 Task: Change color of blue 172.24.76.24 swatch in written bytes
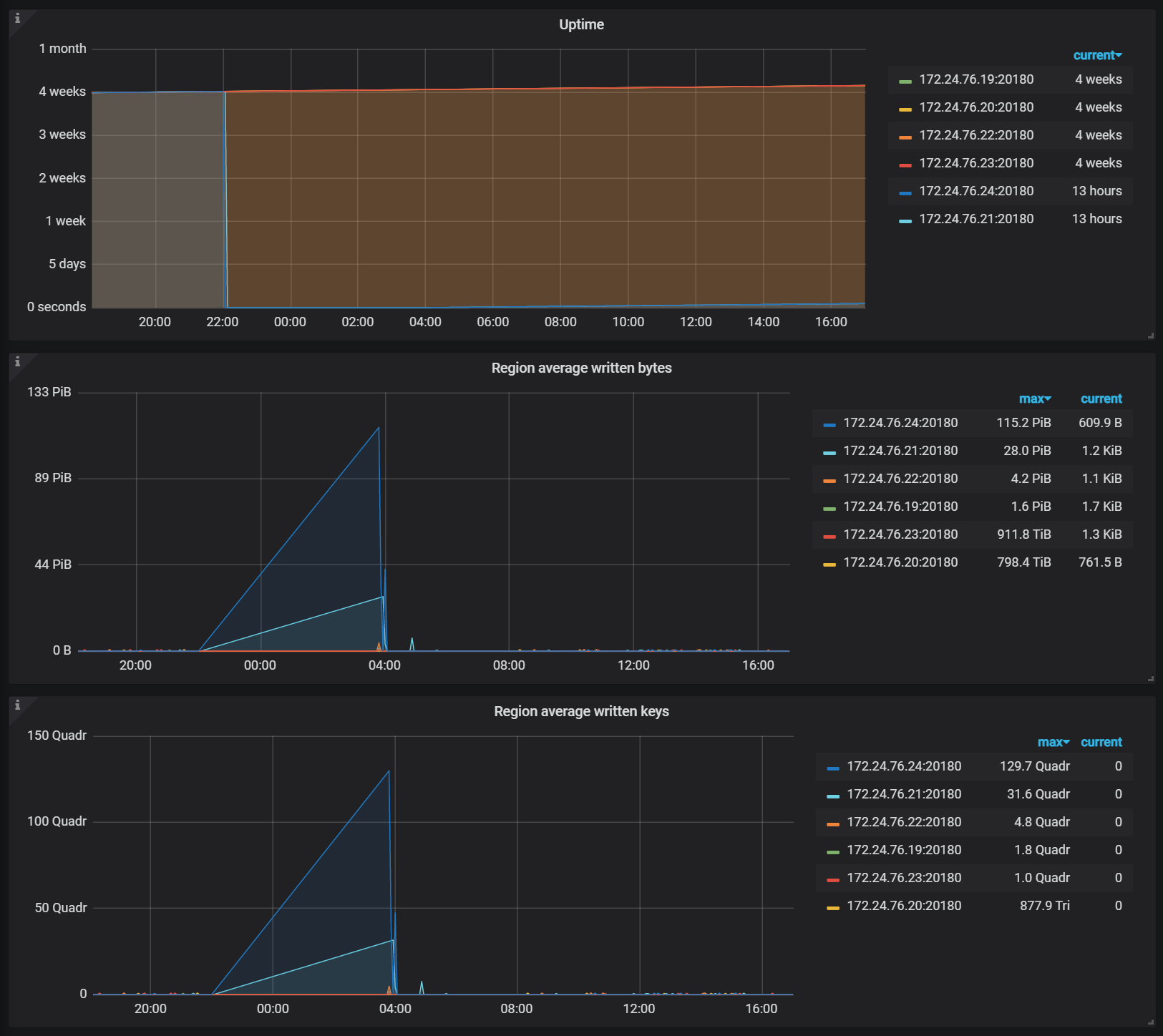click(x=829, y=425)
